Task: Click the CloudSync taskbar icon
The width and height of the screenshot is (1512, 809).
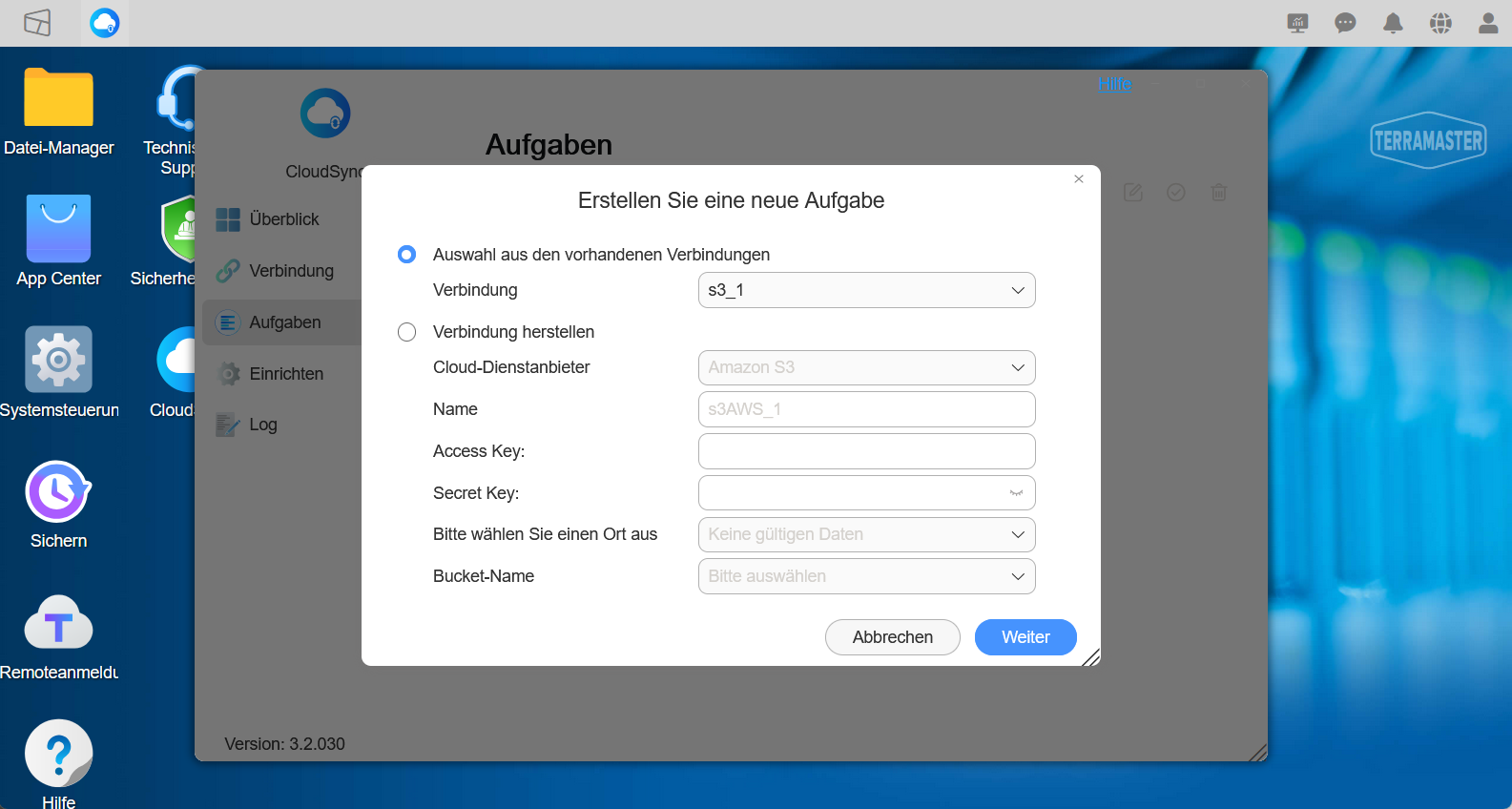Action: 105,23
